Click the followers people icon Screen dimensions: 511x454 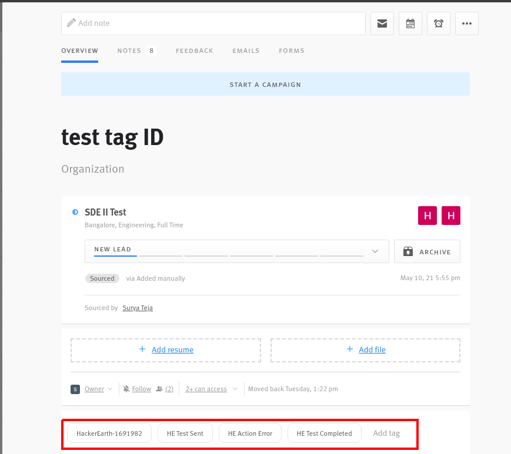[x=159, y=389]
